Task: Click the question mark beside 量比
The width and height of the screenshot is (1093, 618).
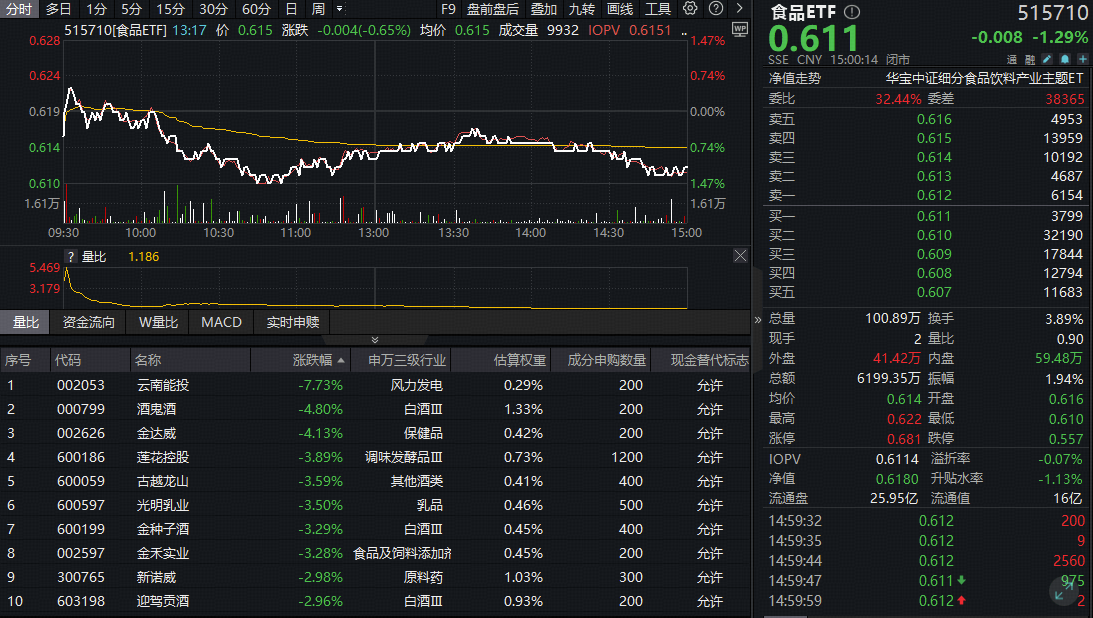Action: (71, 257)
